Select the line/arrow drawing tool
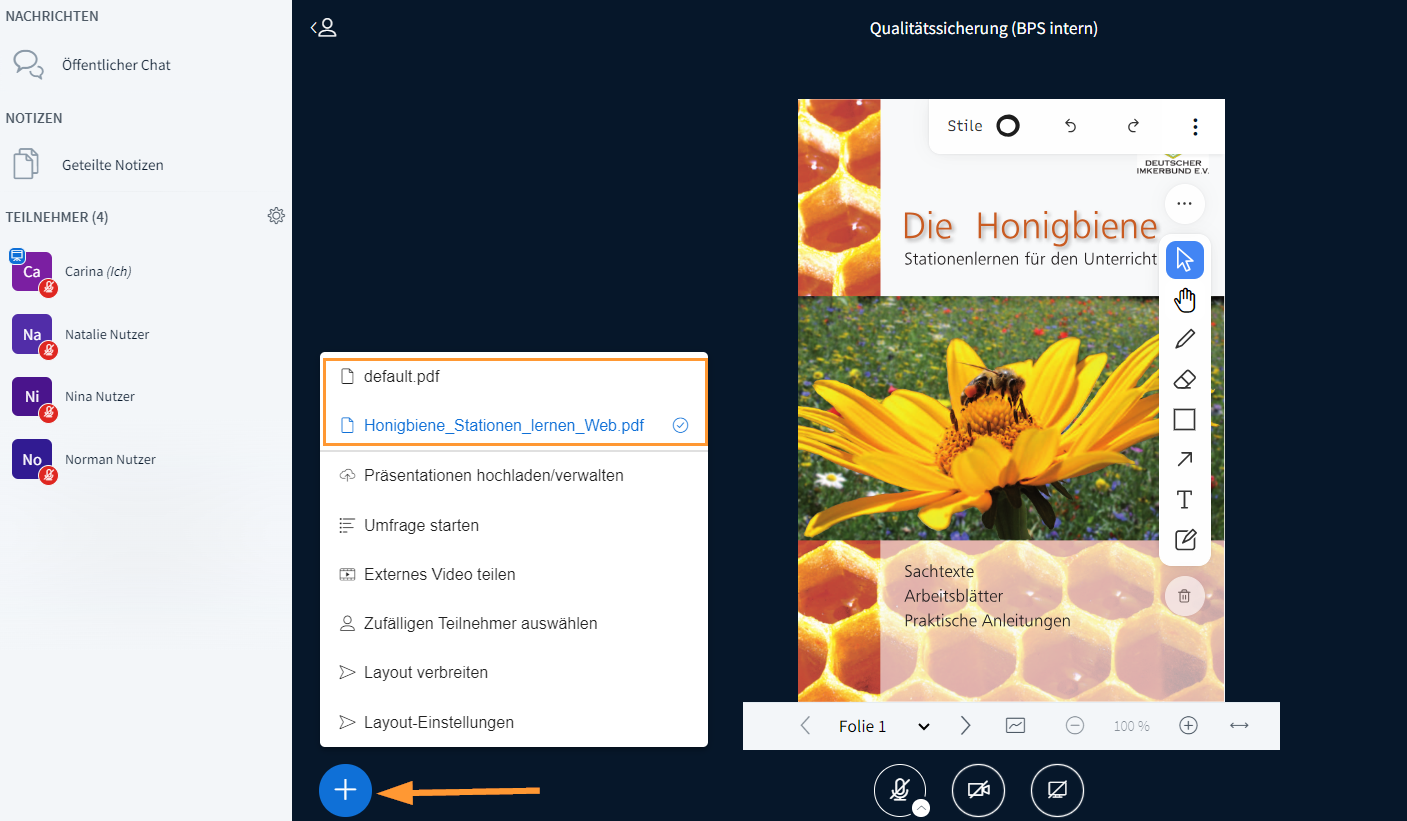The height and width of the screenshot is (821, 1407). click(1184, 459)
